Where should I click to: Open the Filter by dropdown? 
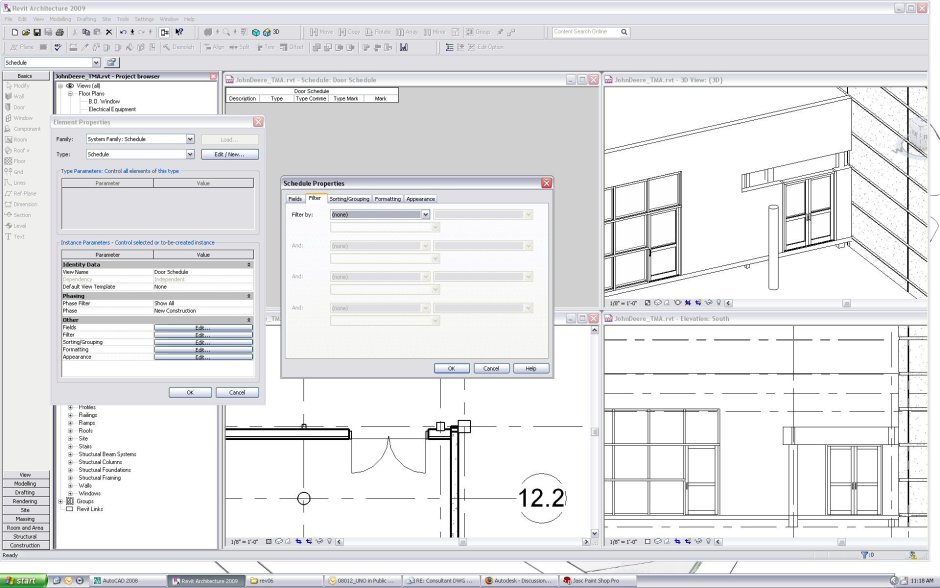(x=425, y=214)
